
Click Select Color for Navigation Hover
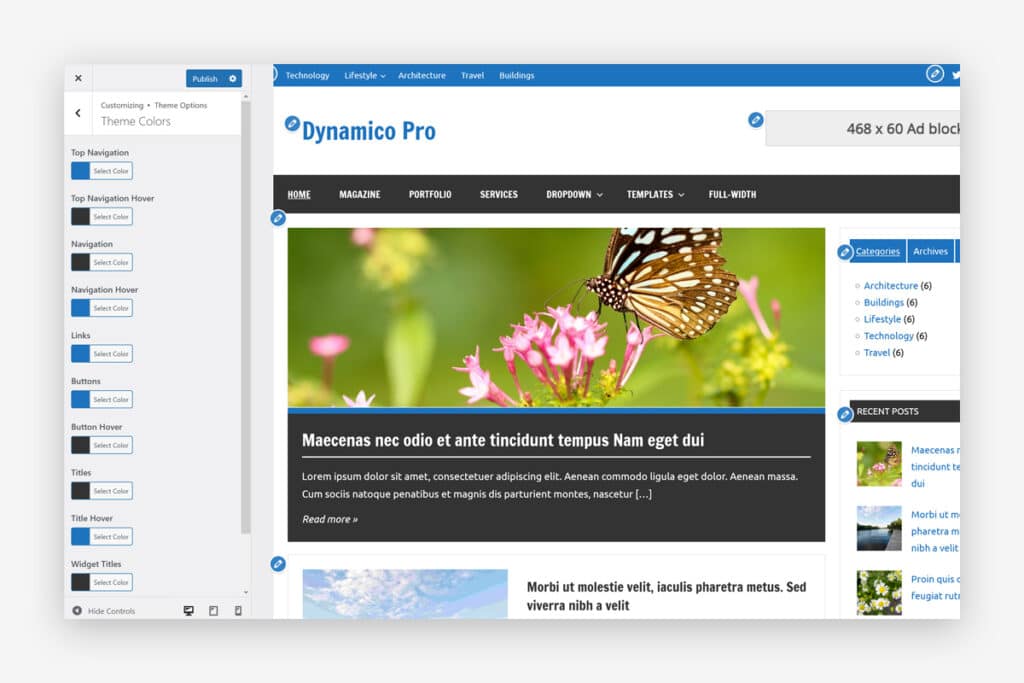click(x=111, y=308)
